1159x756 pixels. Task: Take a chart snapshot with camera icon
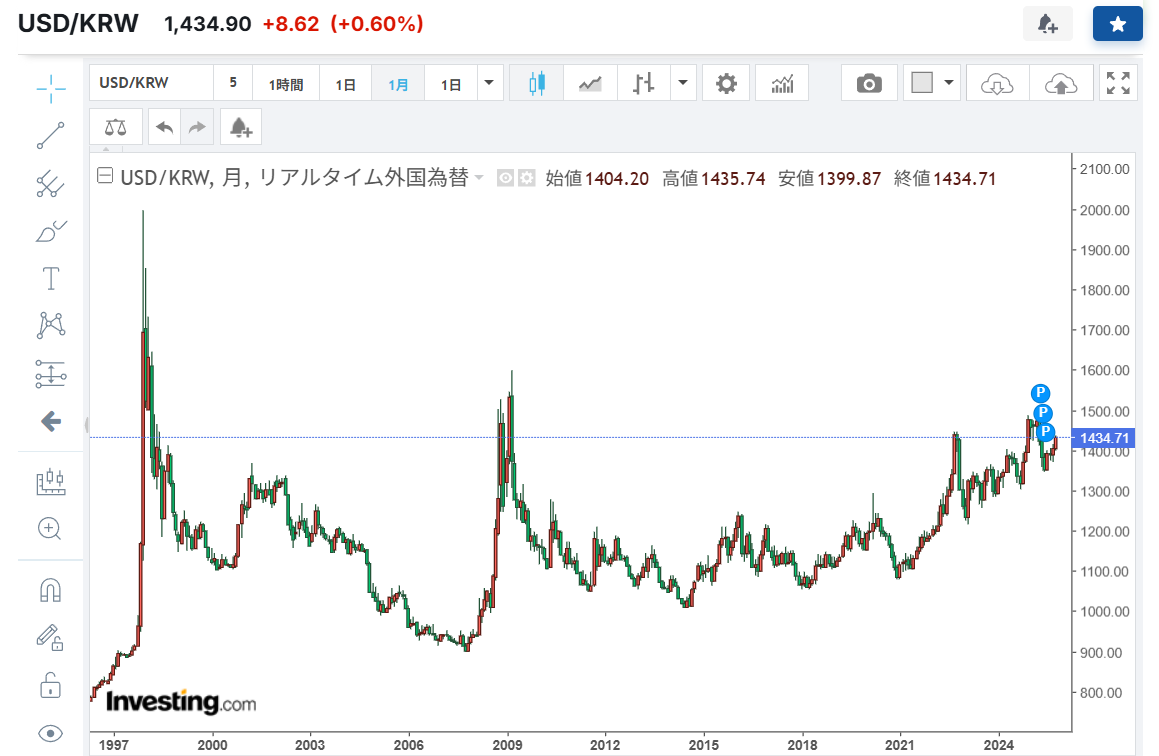pyautogui.click(x=869, y=83)
